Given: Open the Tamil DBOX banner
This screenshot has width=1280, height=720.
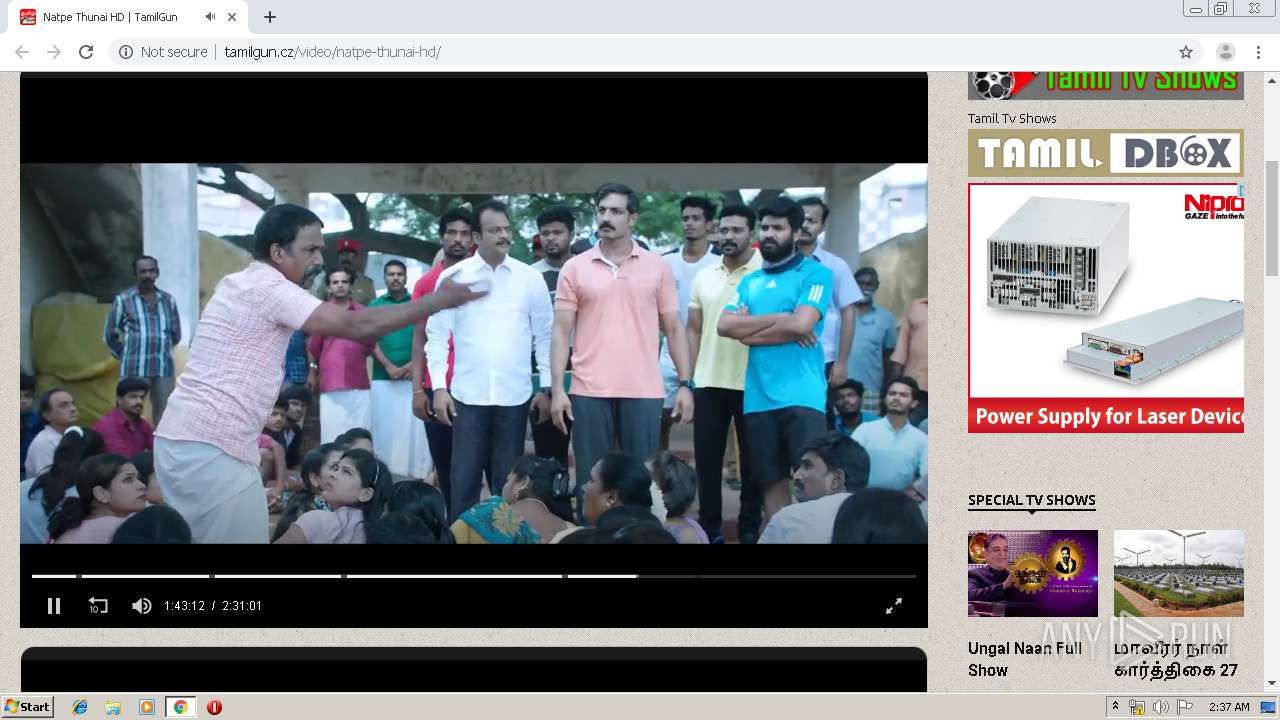Looking at the screenshot, I should click(x=1106, y=153).
